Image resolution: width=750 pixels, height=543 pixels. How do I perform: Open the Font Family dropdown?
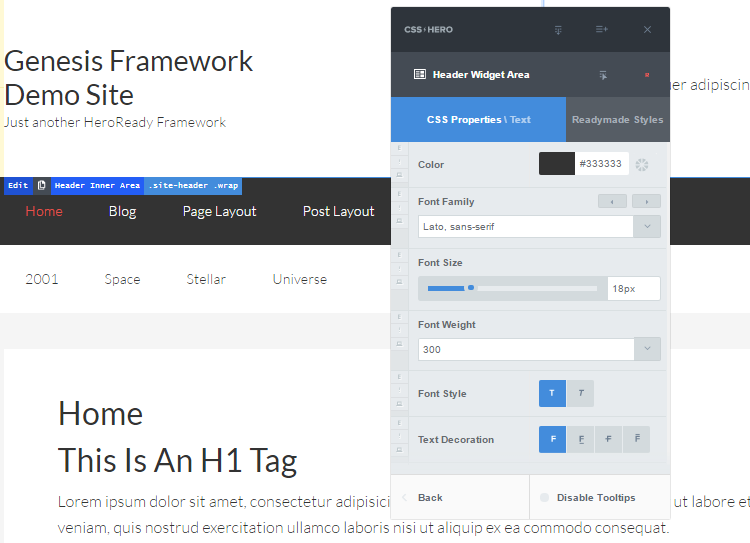(539, 227)
